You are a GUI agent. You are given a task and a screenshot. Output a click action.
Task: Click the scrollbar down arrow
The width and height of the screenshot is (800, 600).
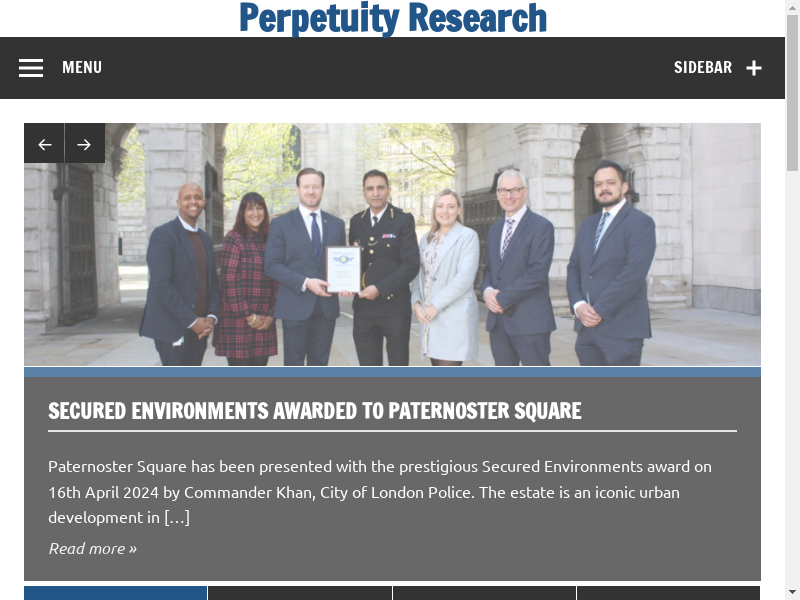(x=792, y=591)
